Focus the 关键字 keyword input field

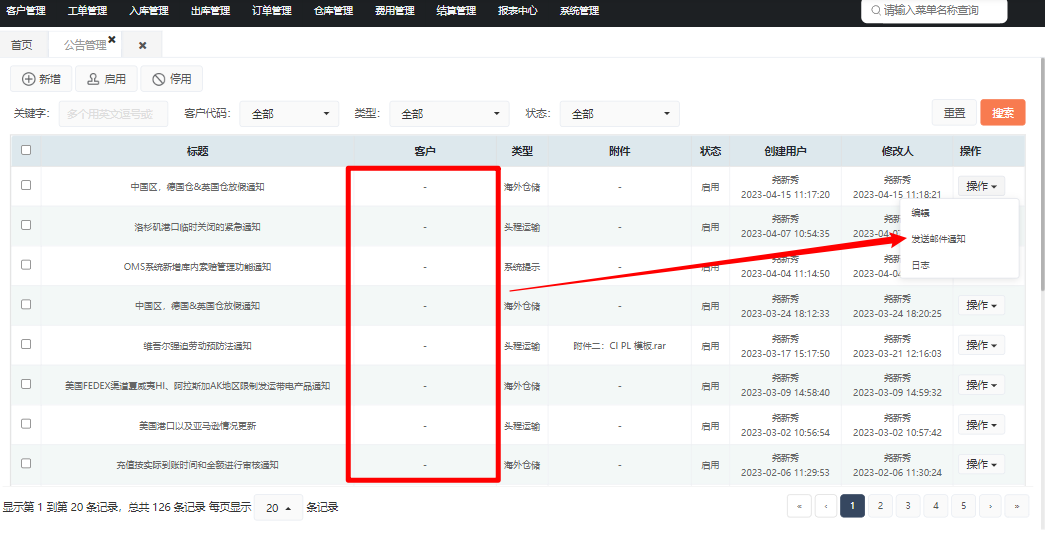113,114
